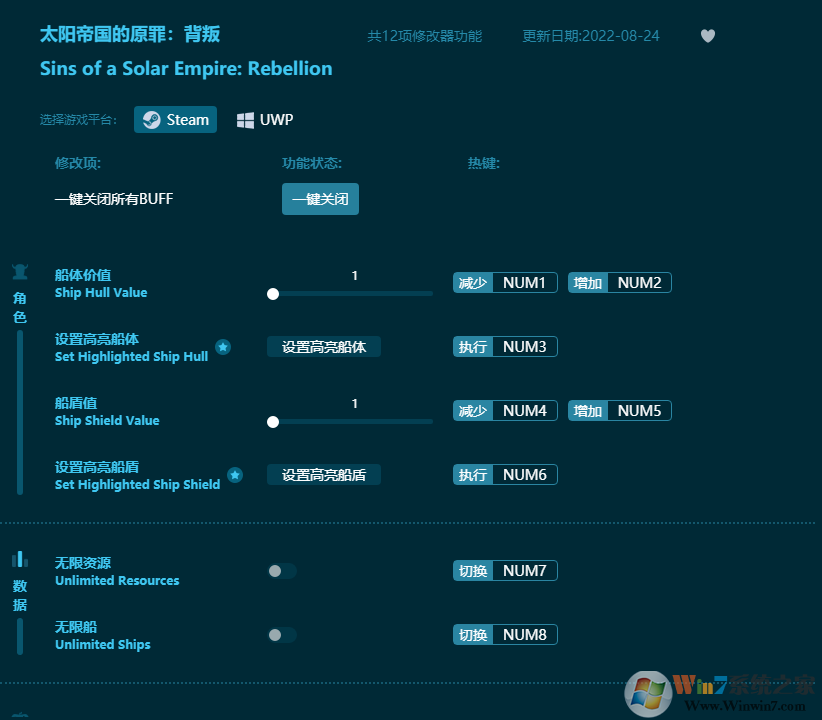This screenshot has width=822, height=720.
Task: Click the 执行 NUM3 hotkey button
Action: (x=505, y=347)
